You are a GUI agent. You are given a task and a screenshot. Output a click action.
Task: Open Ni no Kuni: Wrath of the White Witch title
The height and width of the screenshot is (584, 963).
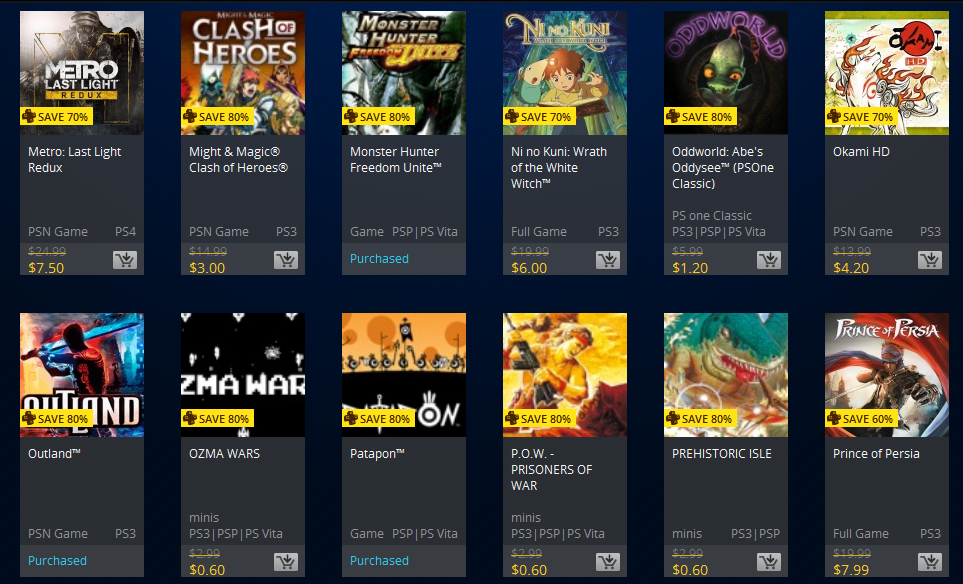558,168
